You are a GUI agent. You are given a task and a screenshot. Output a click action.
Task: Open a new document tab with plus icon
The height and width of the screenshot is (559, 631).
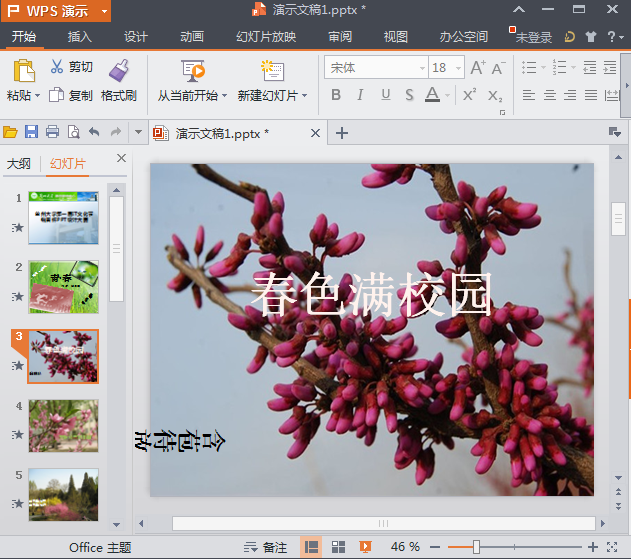[342, 133]
